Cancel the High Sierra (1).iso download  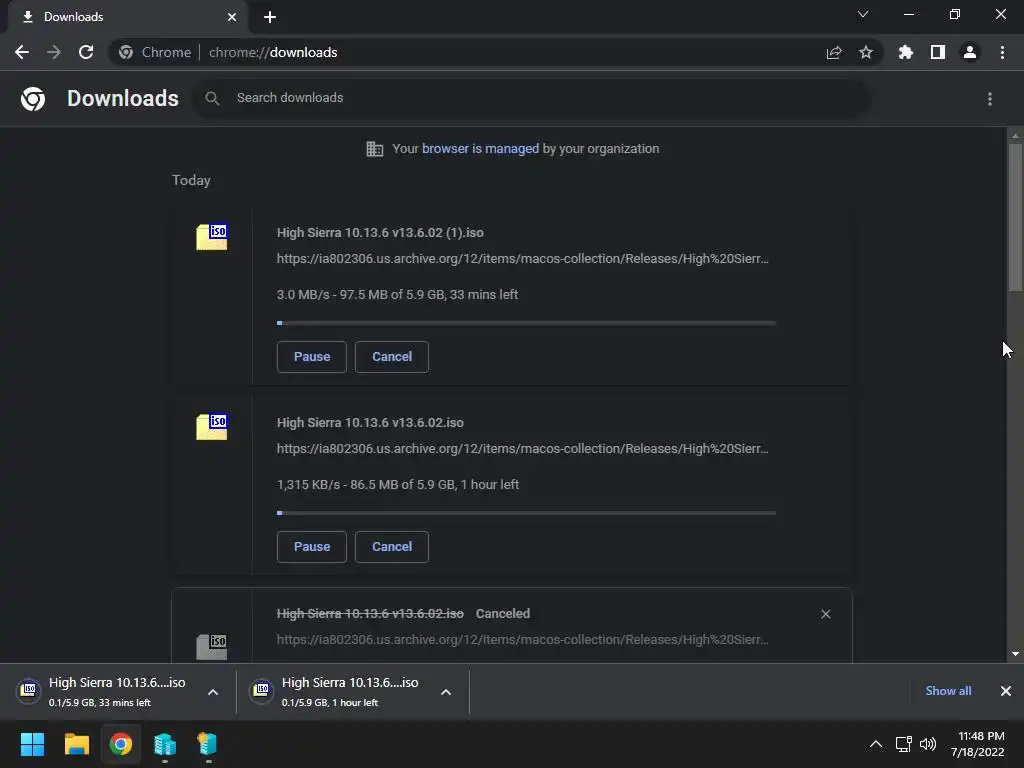coord(392,357)
